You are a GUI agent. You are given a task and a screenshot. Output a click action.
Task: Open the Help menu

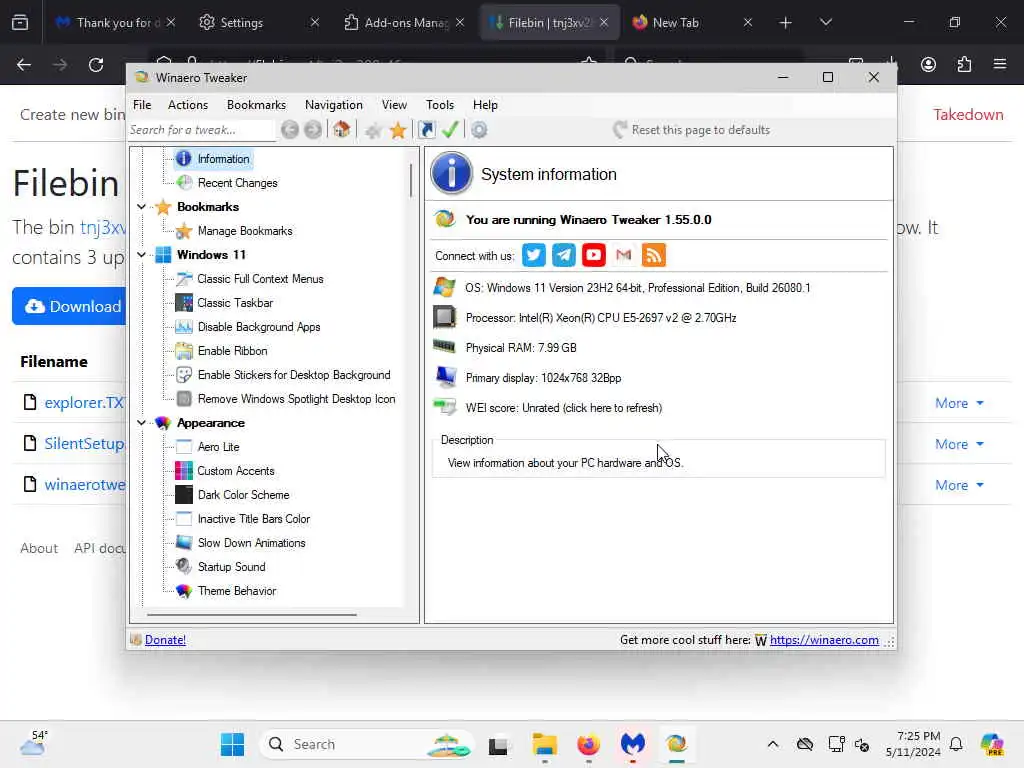pyautogui.click(x=485, y=105)
